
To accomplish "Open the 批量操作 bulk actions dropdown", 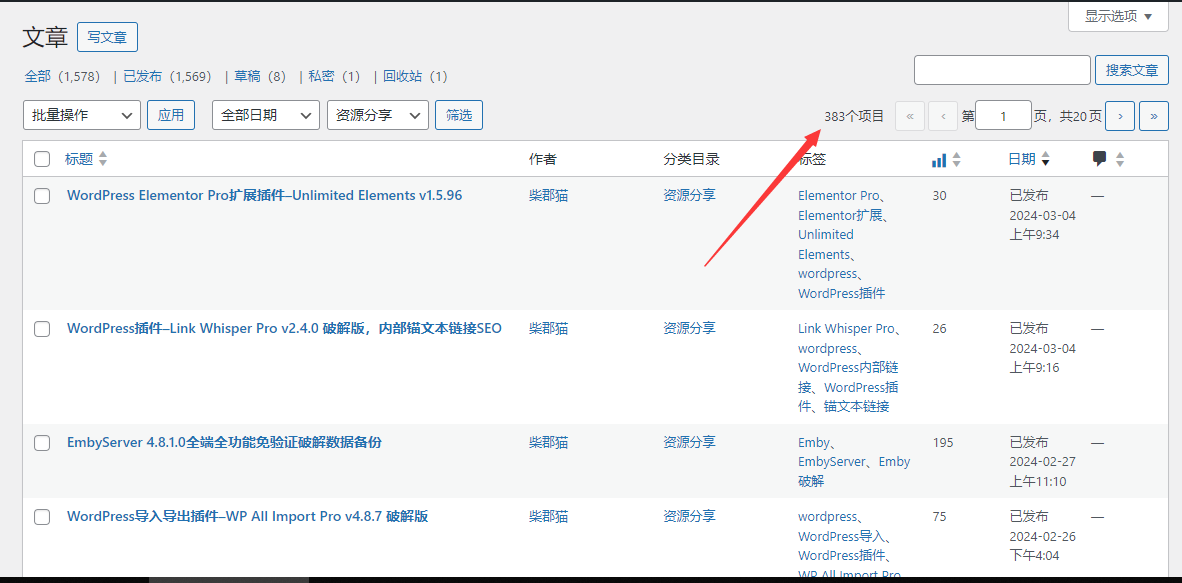I will pyautogui.click(x=82, y=115).
